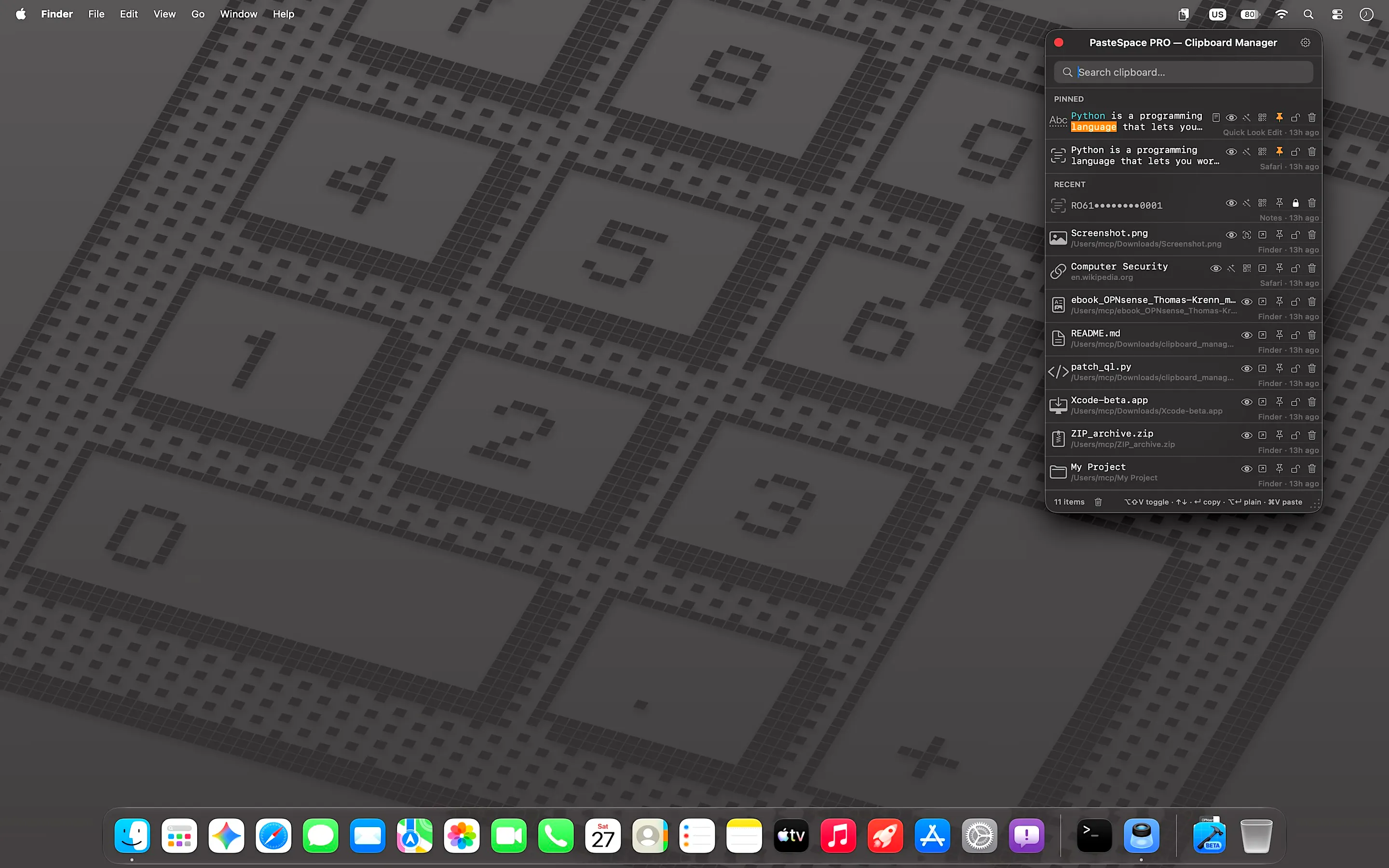Open Screenshot.png externally
This screenshot has width=1389, height=868.
pyautogui.click(x=1262, y=235)
